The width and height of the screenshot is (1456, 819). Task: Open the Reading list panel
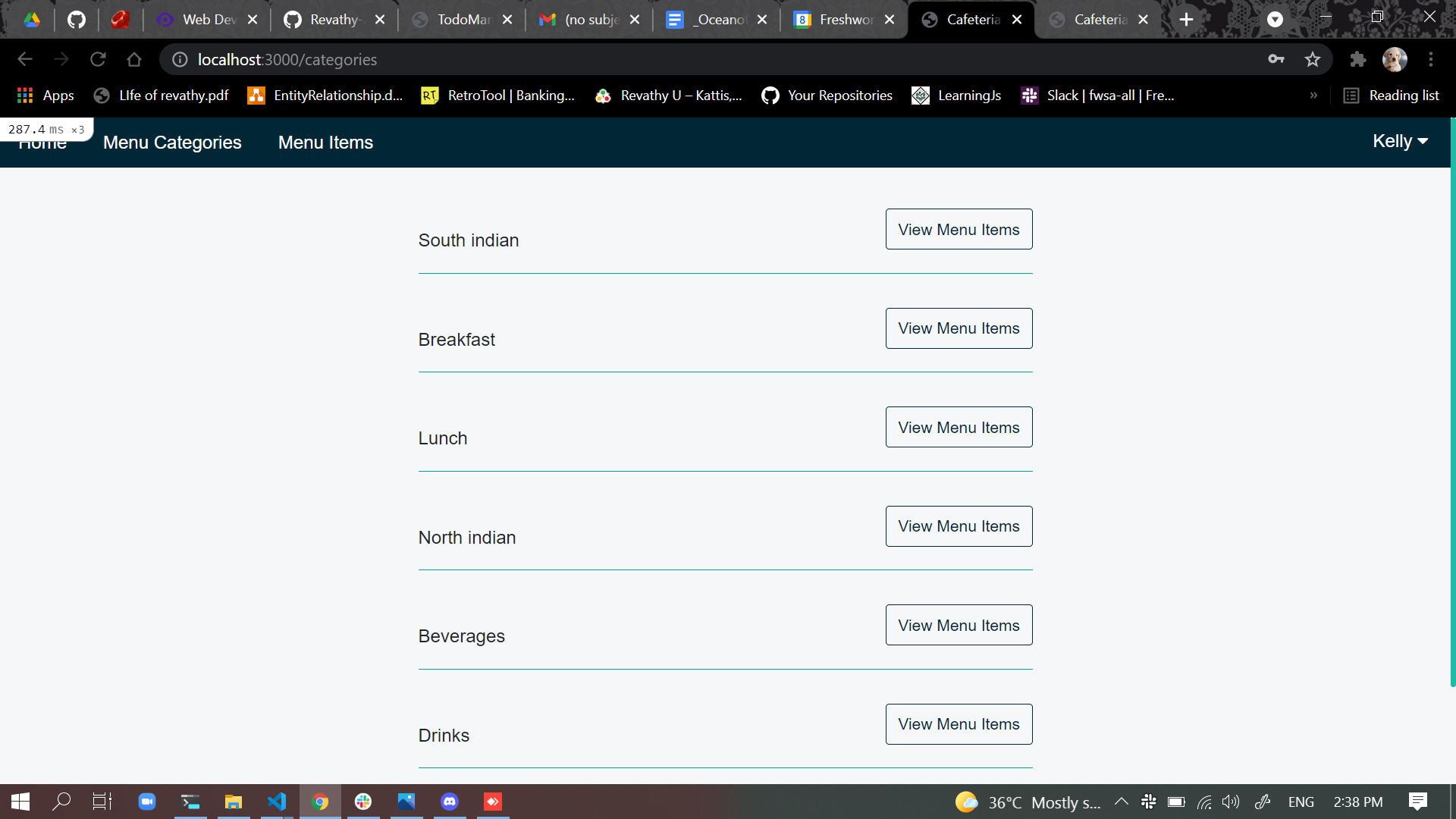click(1392, 96)
